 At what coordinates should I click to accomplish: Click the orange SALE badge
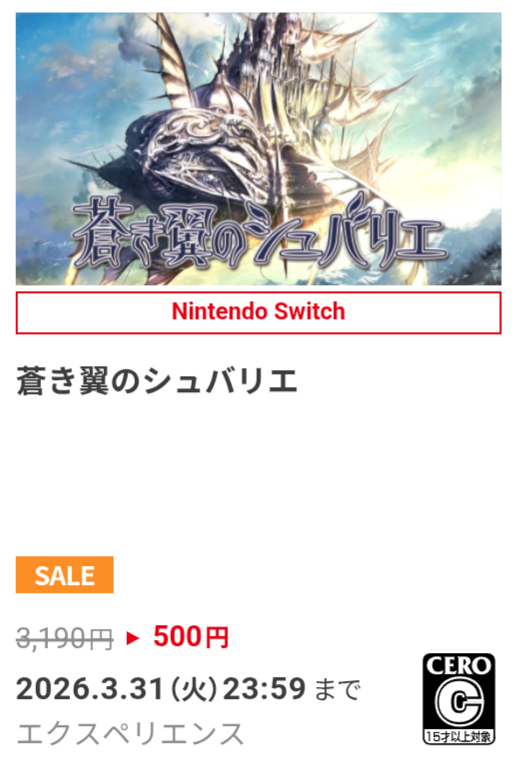tap(65, 575)
